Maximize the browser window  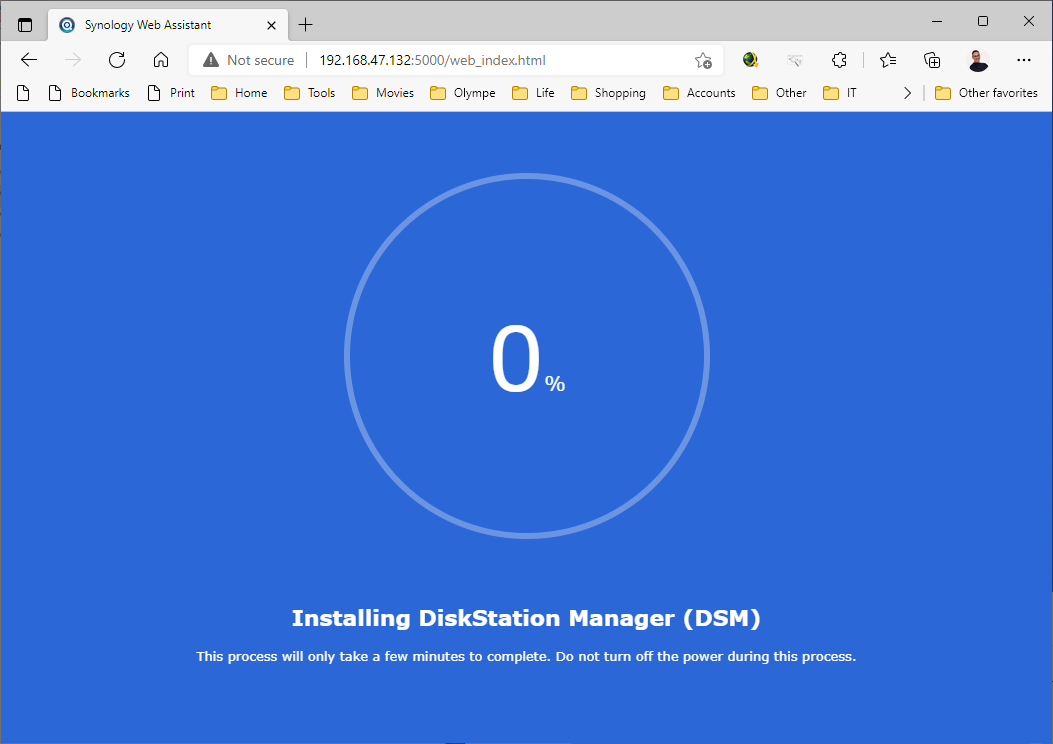(983, 21)
